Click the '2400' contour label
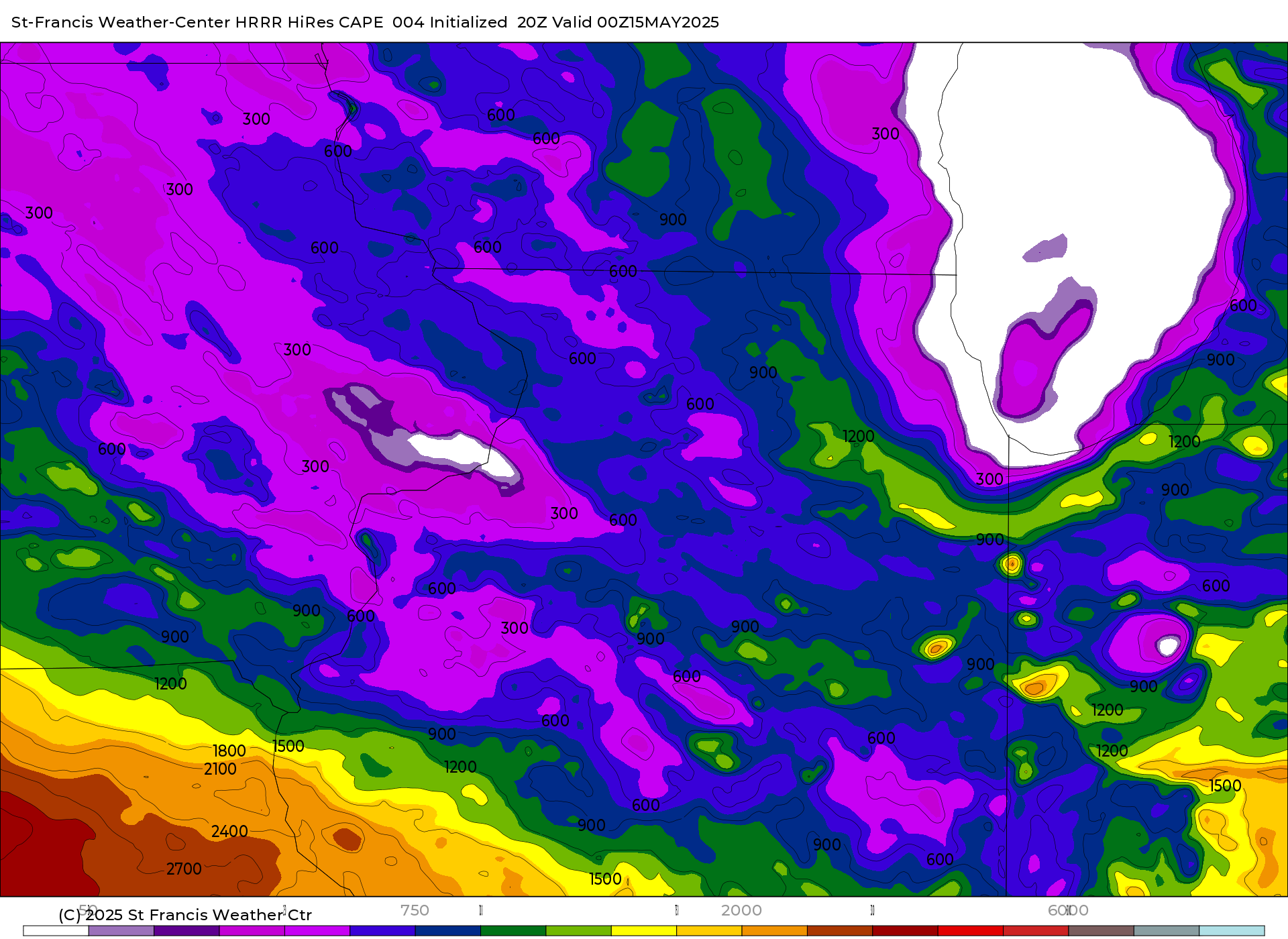The height and width of the screenshot is (939, 1288). click(x=229, y=831)
